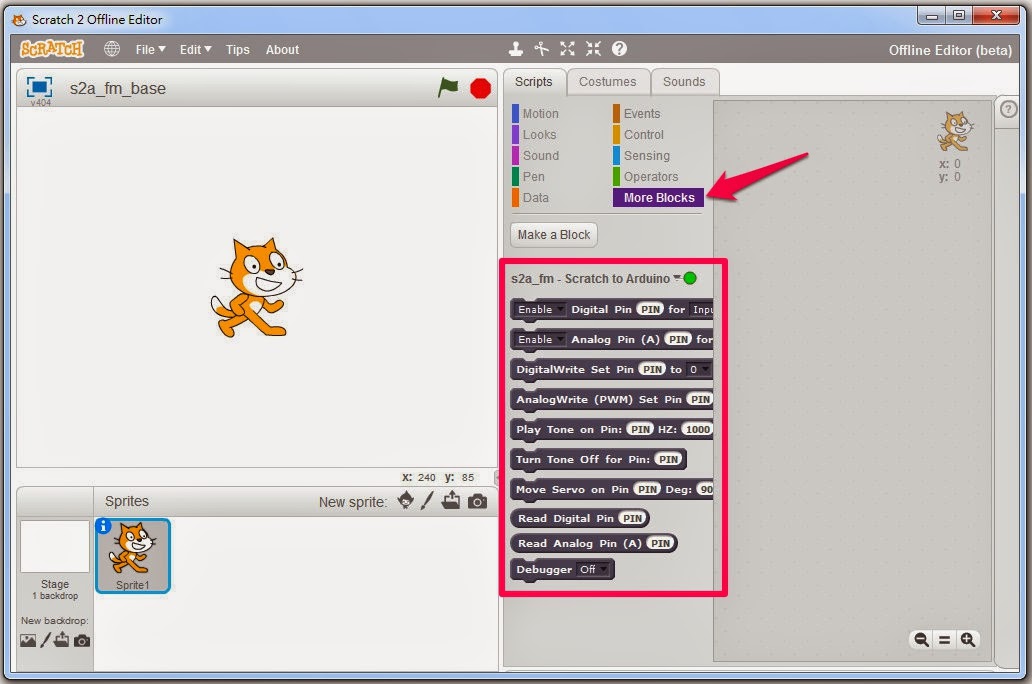This screenshot has height=684, width=1032.
Task: Click the project name s2a_fm_base field
Action: point(118,88)
